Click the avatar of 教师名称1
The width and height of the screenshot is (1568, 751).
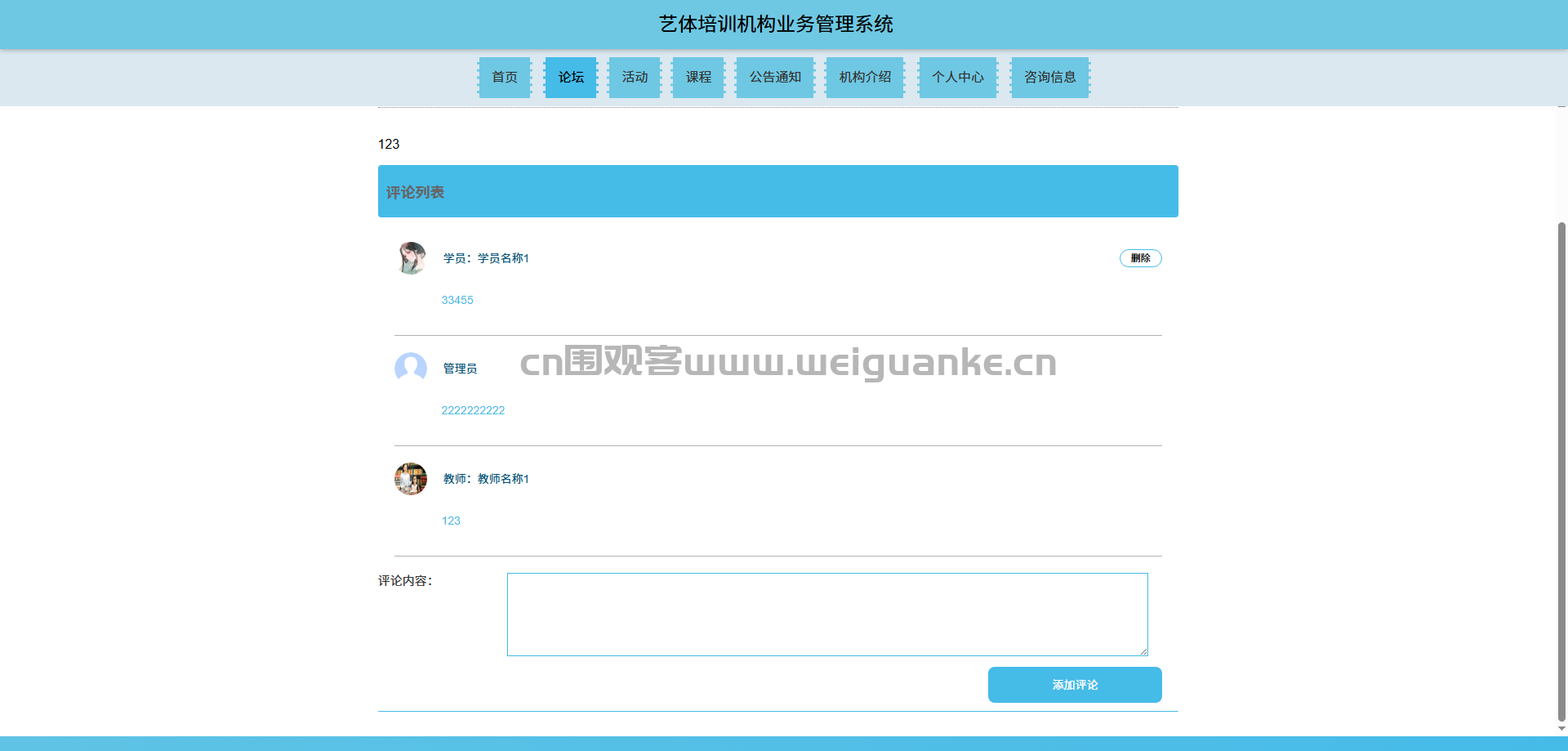(411, 479)
